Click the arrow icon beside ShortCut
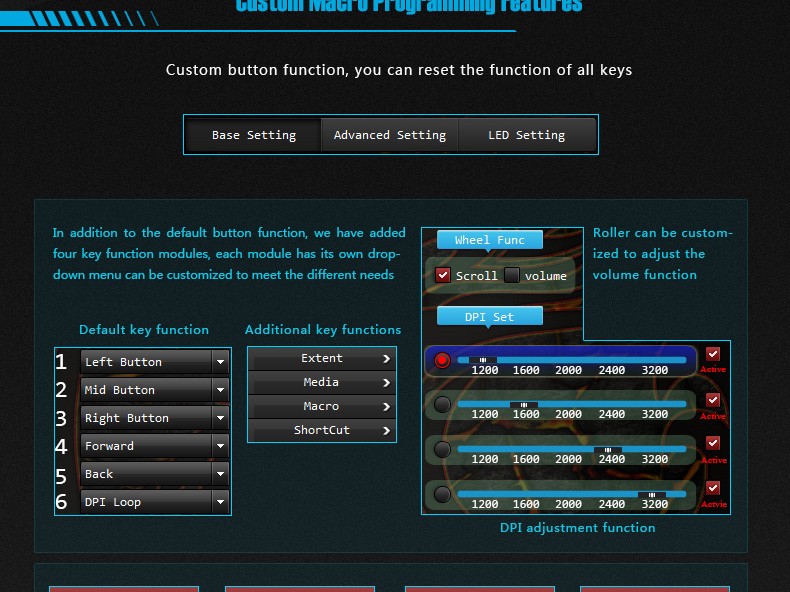The image size is (790, 592). pyautogui.click(x=386, y=431)
